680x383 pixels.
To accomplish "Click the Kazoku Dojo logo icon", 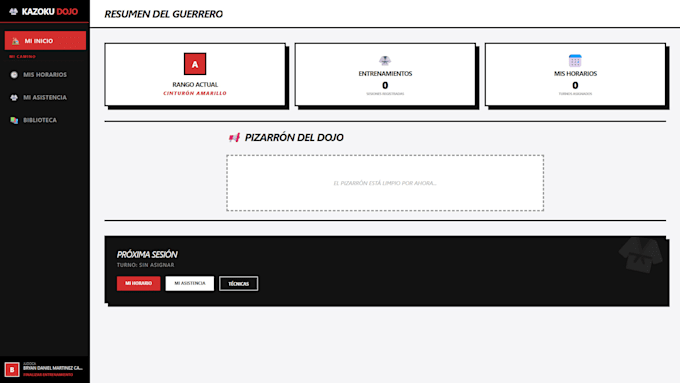I will tap(13, 11).
